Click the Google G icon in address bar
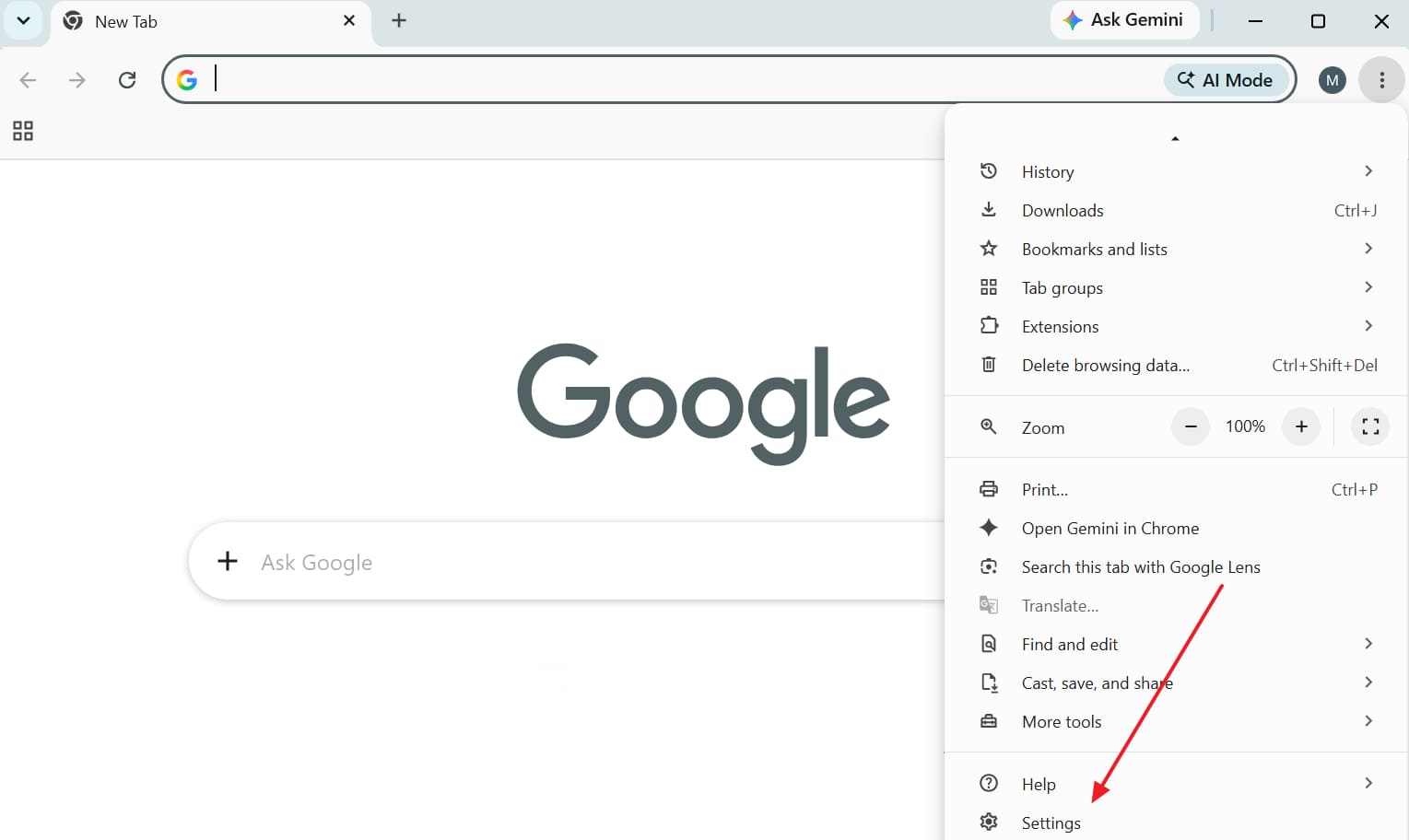 187,80
